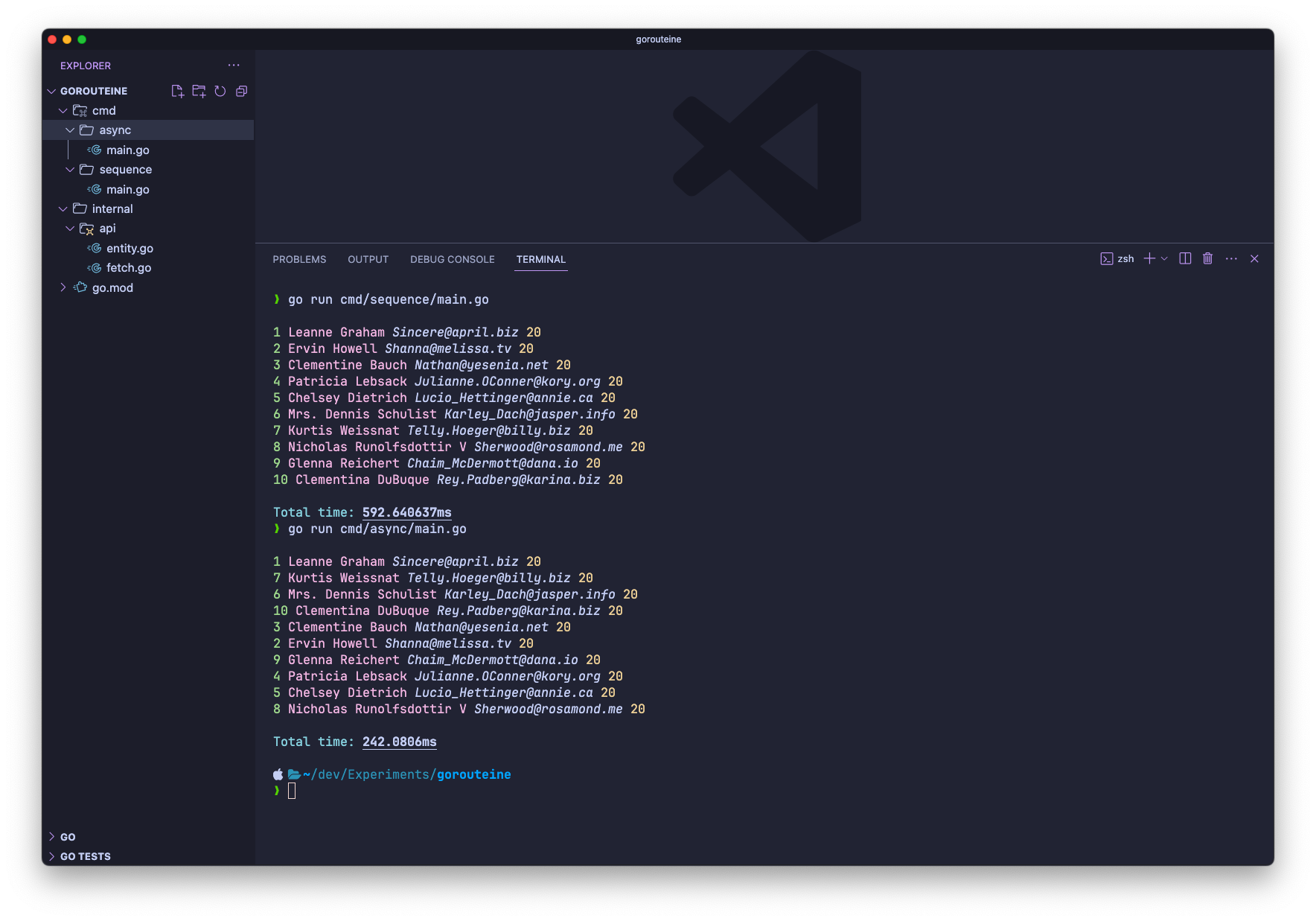The height and width of the screenshot is (921, 1316).
Task: Click the 'go run cmd/sequence/main.go' command line
Action: (x=388, y=299)
